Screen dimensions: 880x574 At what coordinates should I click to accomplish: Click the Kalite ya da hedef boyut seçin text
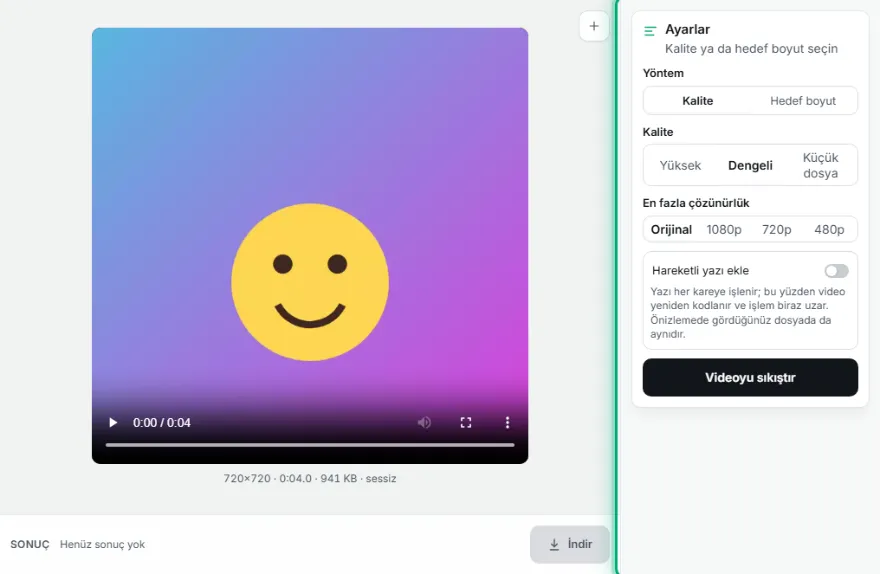[x=751, y=49]
